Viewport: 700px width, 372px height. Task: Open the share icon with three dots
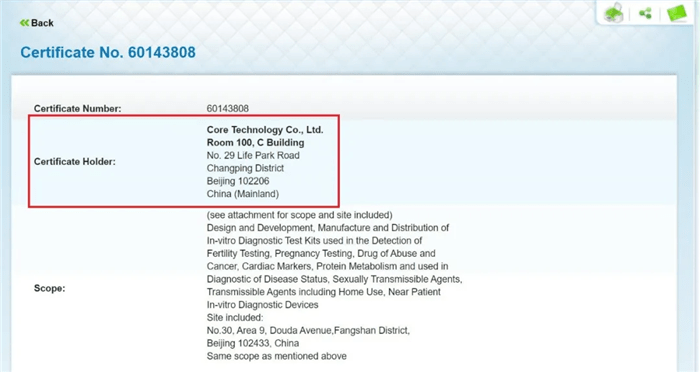645,13
